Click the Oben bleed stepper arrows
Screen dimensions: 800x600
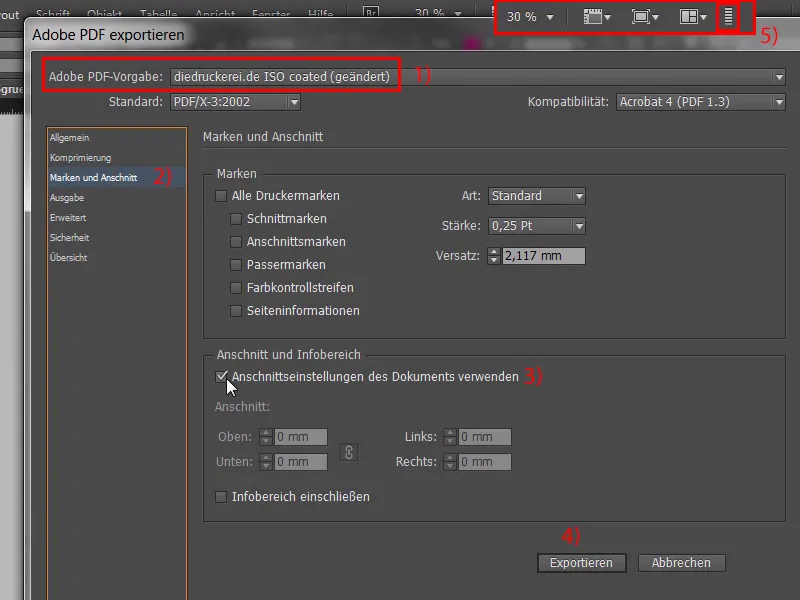point(266,437)
